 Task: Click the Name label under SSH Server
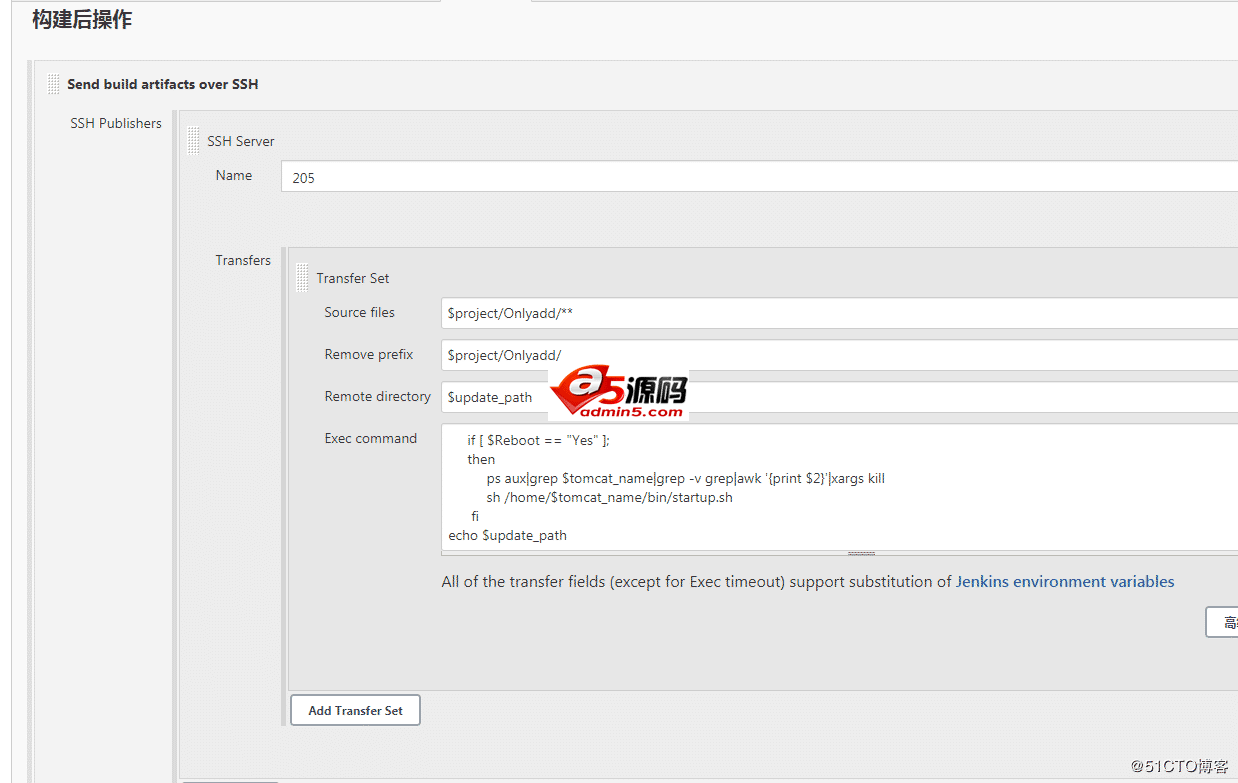tap(234, 175)
